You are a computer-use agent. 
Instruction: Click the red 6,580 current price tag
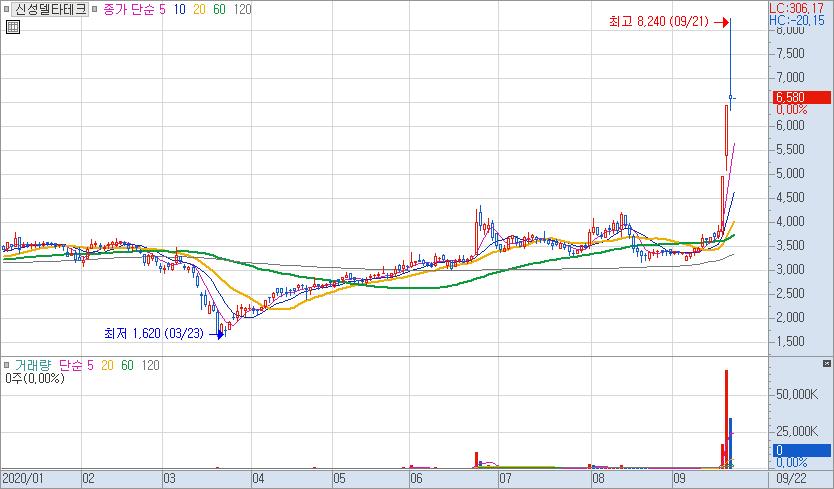[802, 97]
